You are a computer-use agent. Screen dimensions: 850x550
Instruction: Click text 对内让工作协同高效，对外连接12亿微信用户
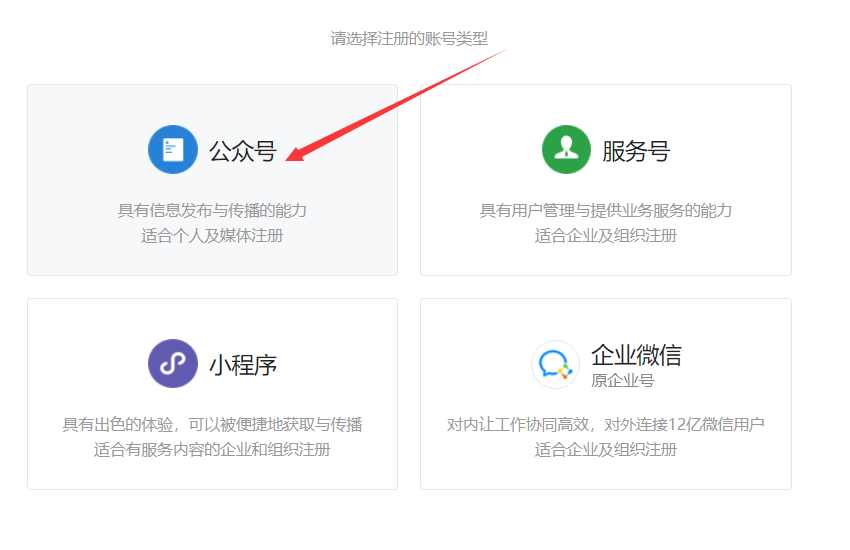pos(606,424)
